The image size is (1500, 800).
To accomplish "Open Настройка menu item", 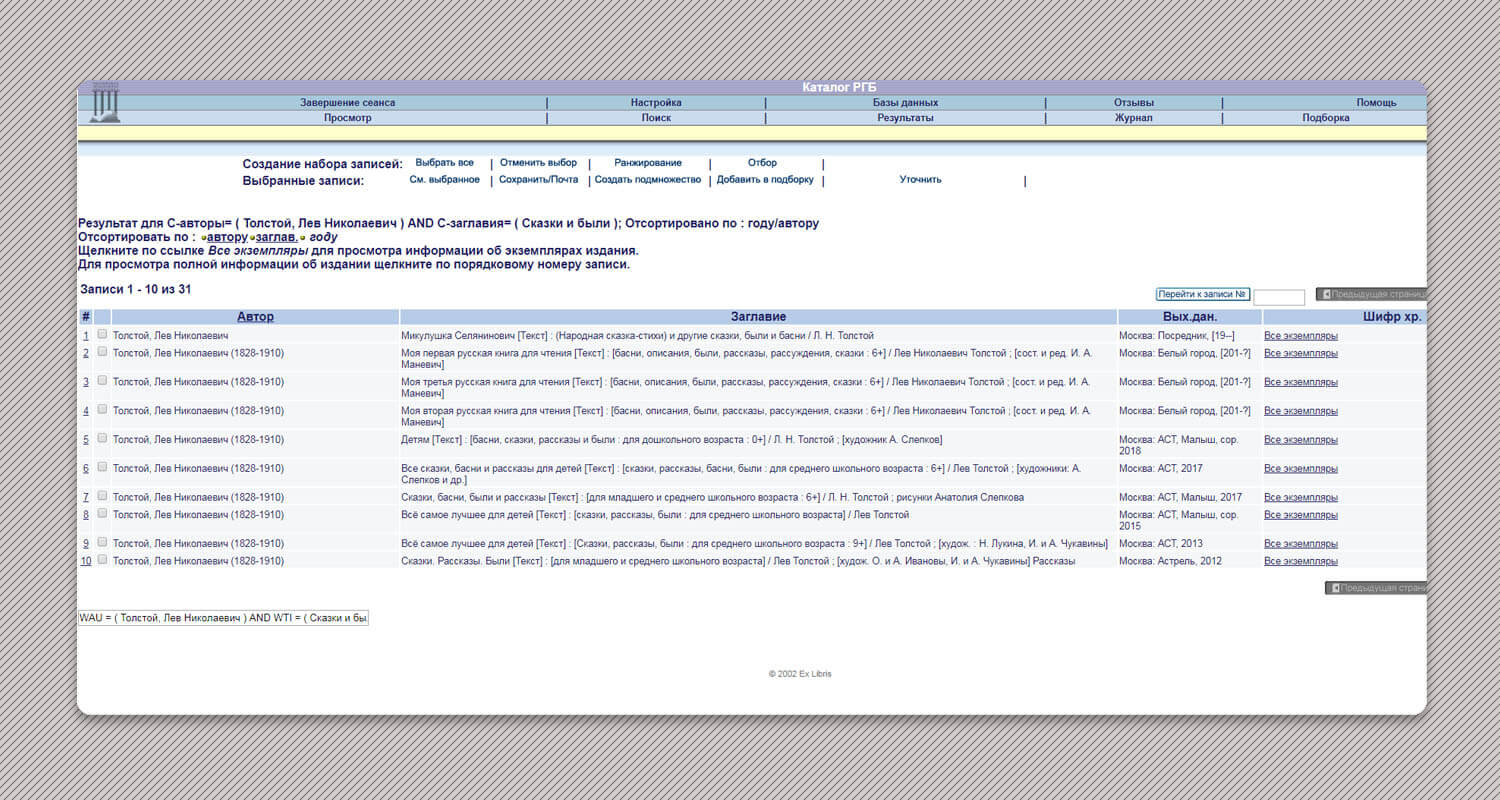I will point(656,103).
